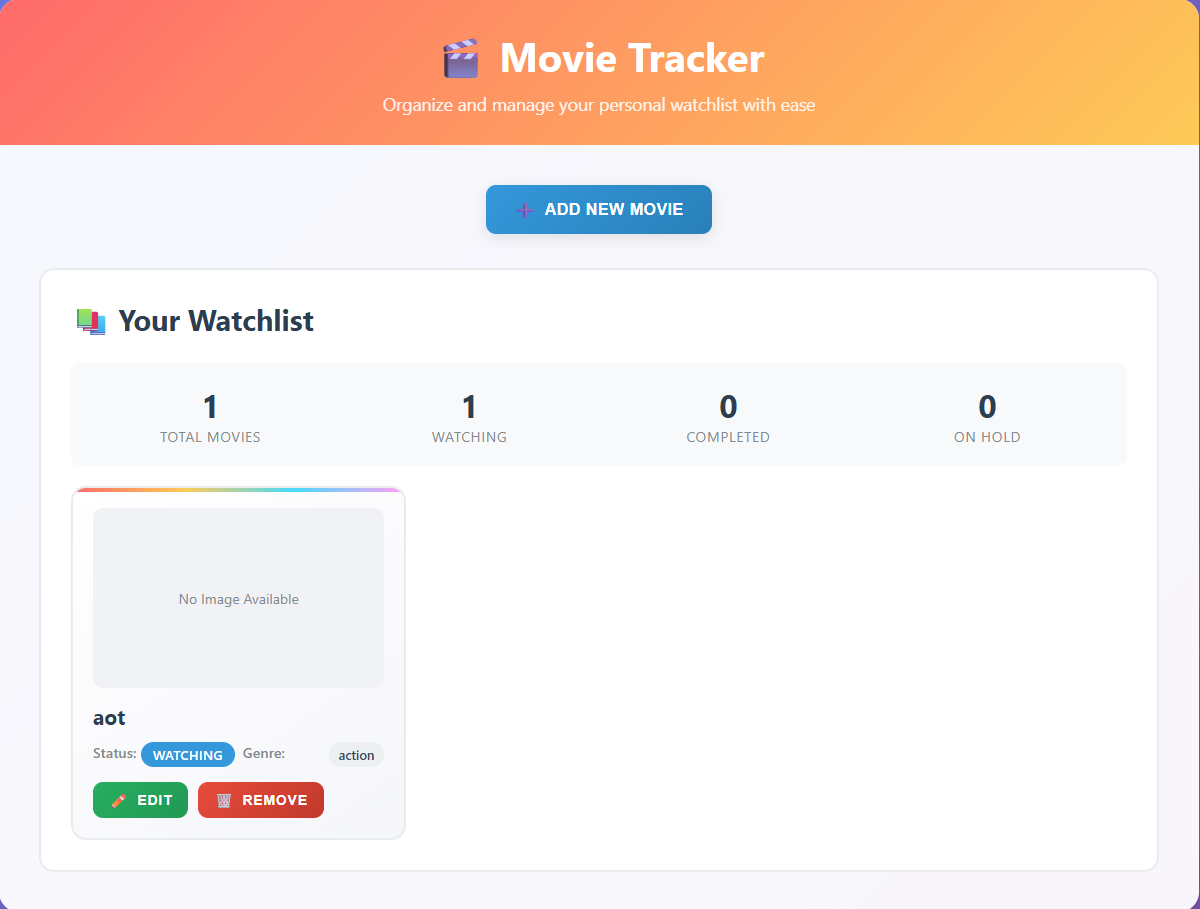Click the clapperboard icon in the header
1200x909 pixels.
[461, 59]
